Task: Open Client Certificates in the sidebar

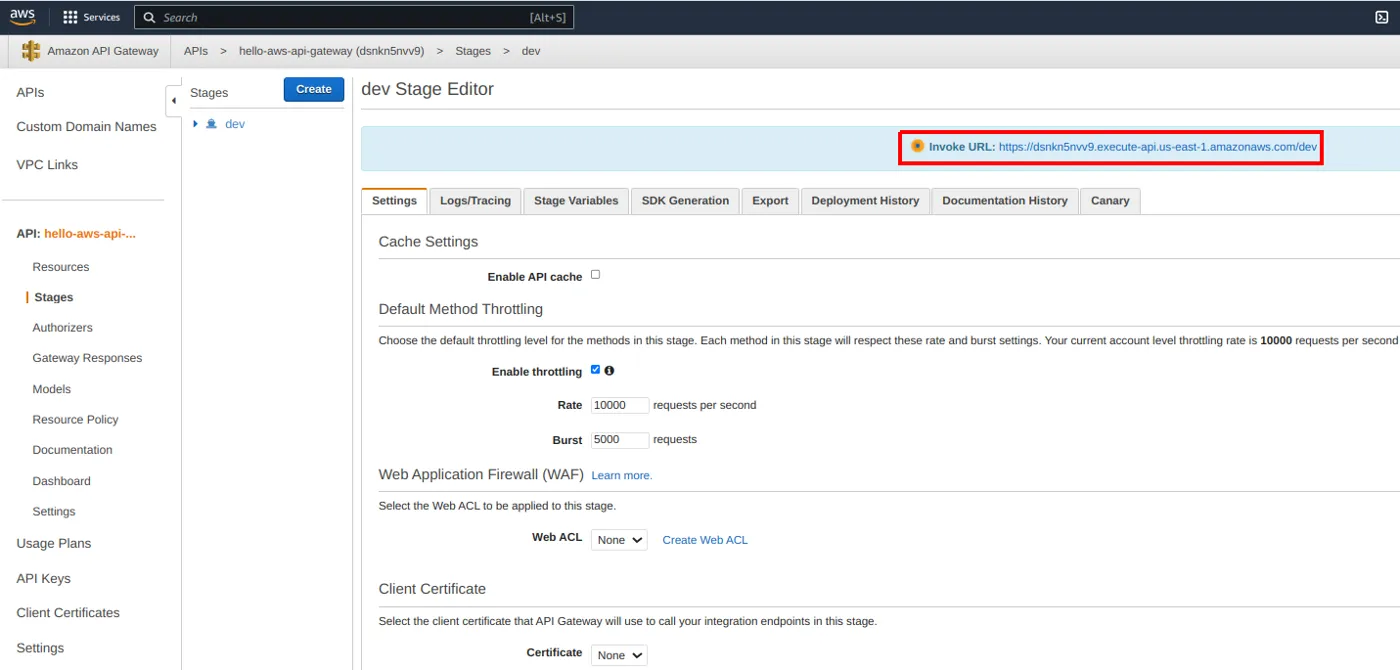Action: [x=68, y=613]
